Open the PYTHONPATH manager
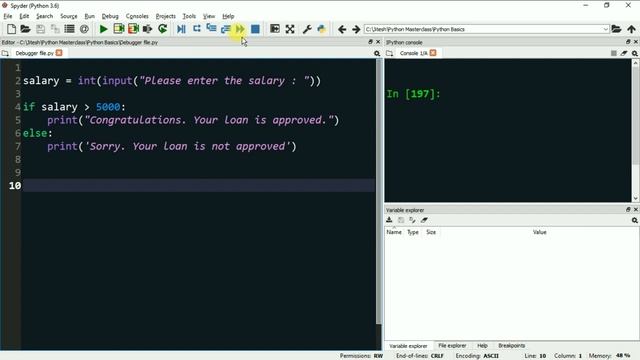 322,29
